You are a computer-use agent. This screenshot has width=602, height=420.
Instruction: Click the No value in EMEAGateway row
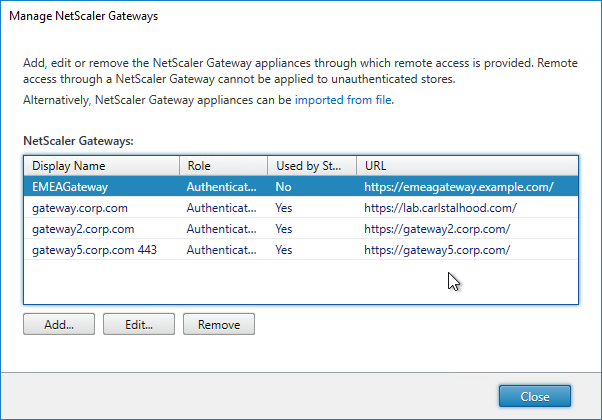(283, 187)
